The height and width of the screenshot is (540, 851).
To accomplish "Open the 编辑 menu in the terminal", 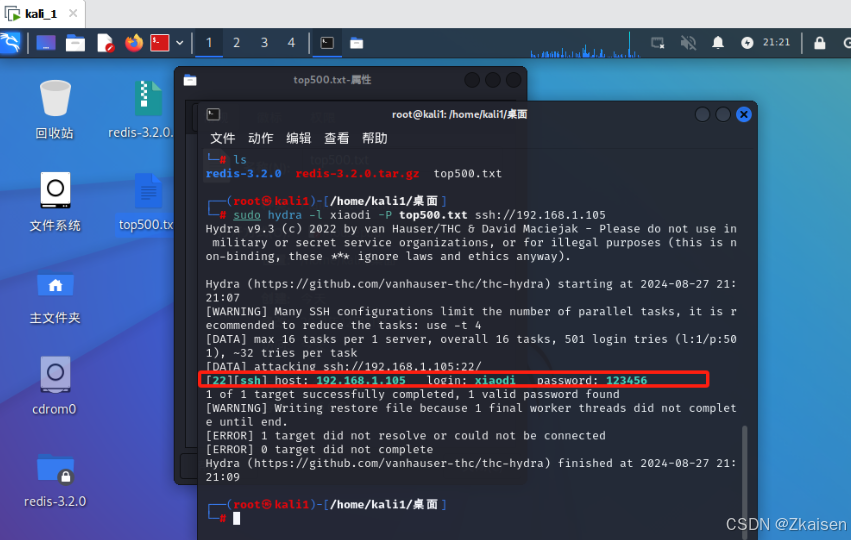I will [299, 138].
